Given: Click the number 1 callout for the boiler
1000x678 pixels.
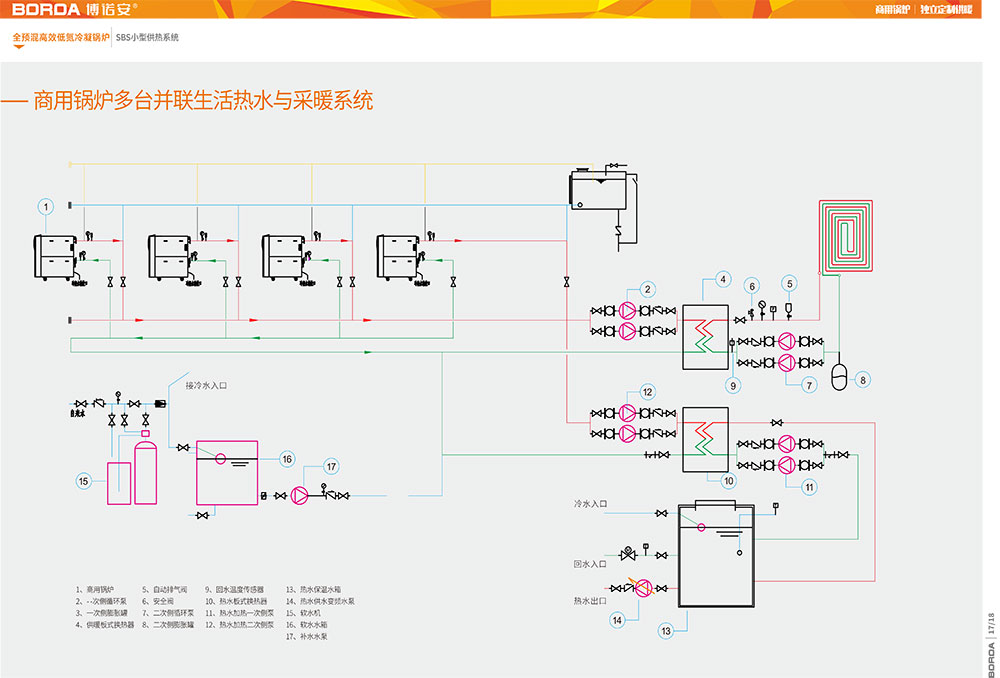Looking at the screenshot, I should click(x=45, y=206).
